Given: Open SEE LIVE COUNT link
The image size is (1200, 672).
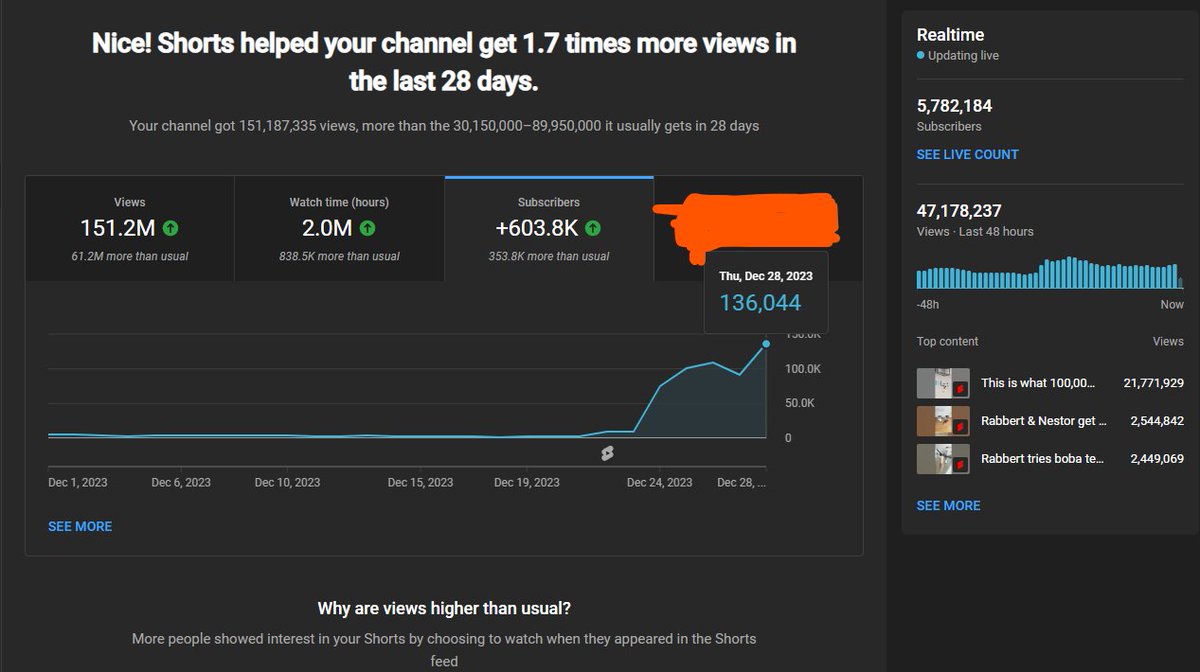Looking at the screenshot, I should [x=967, y=154].
